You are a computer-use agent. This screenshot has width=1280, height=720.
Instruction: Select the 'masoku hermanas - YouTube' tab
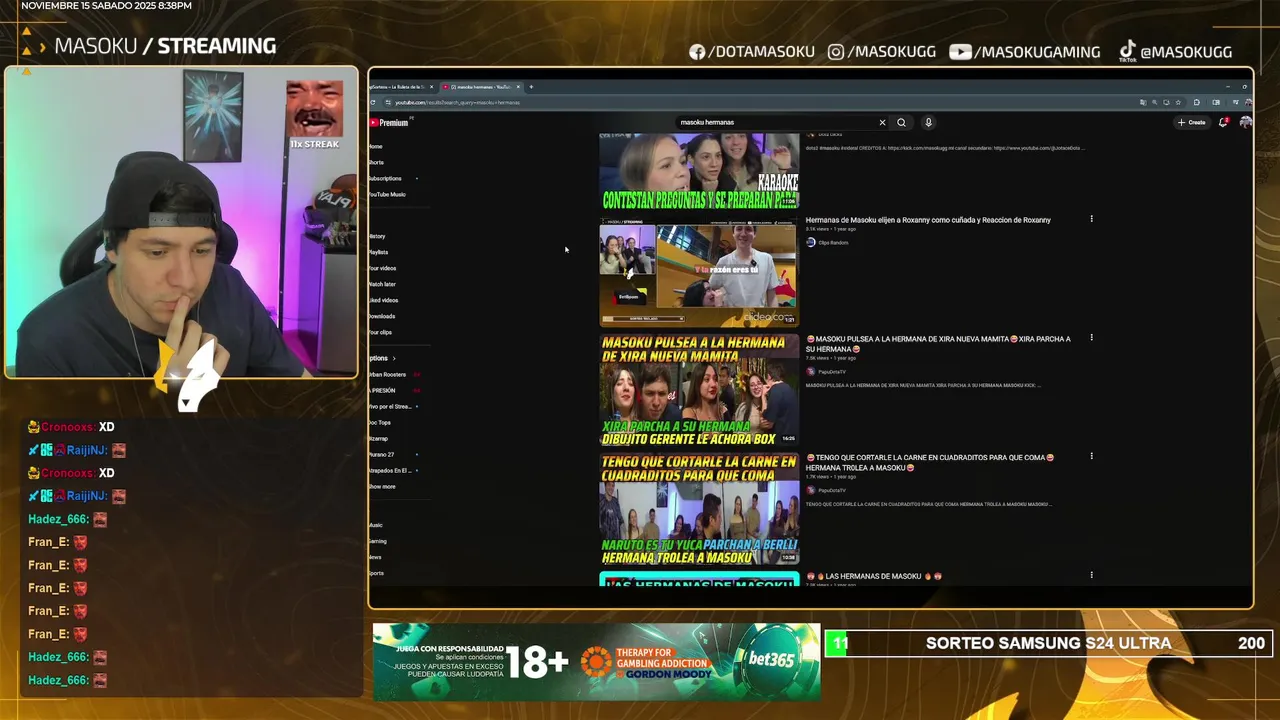click(481, 87)
